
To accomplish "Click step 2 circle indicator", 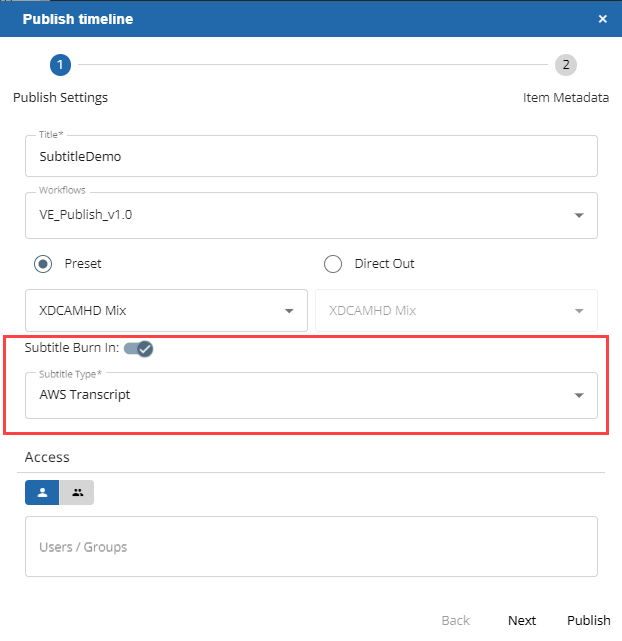I will (x=566, y=65).
